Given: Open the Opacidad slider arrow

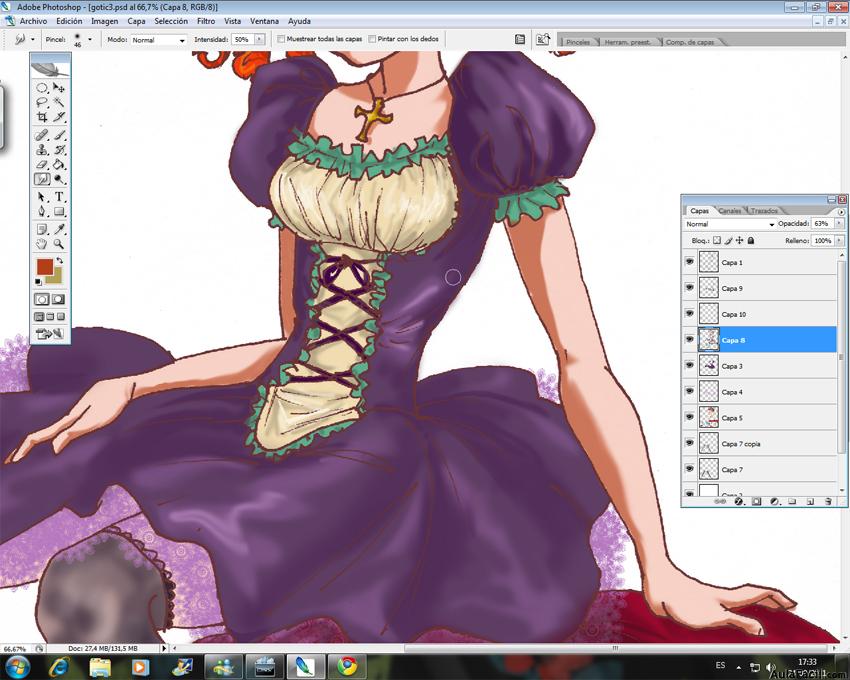Looking at the screenshot, I should click(839, 223).
